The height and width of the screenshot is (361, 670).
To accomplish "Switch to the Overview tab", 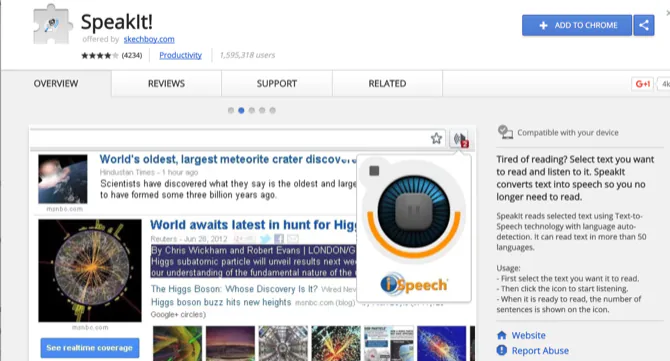I will 56,84.
